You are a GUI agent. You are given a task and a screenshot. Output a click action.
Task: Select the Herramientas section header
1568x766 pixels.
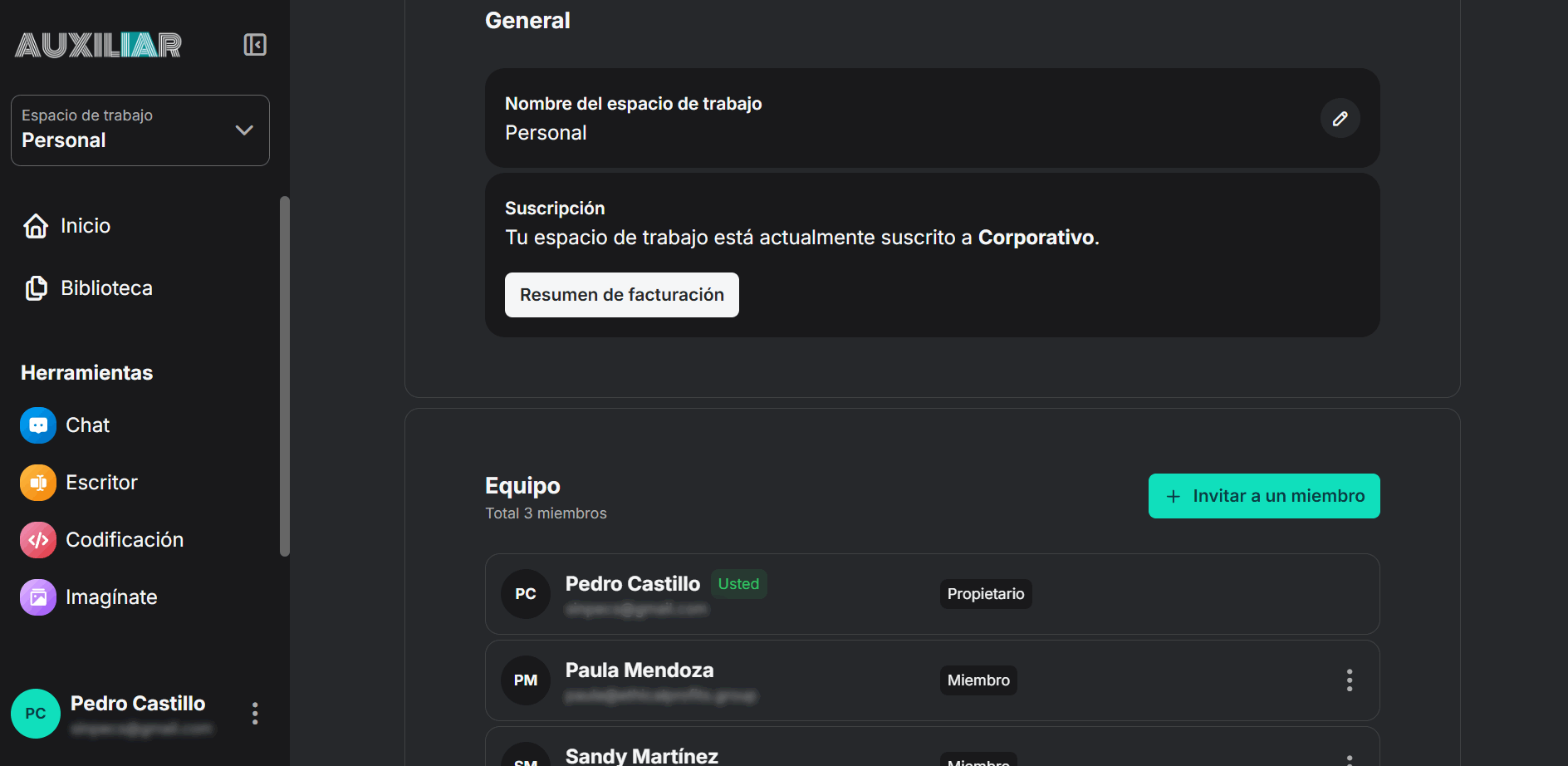pyautogui.click(x=86, y=372)
